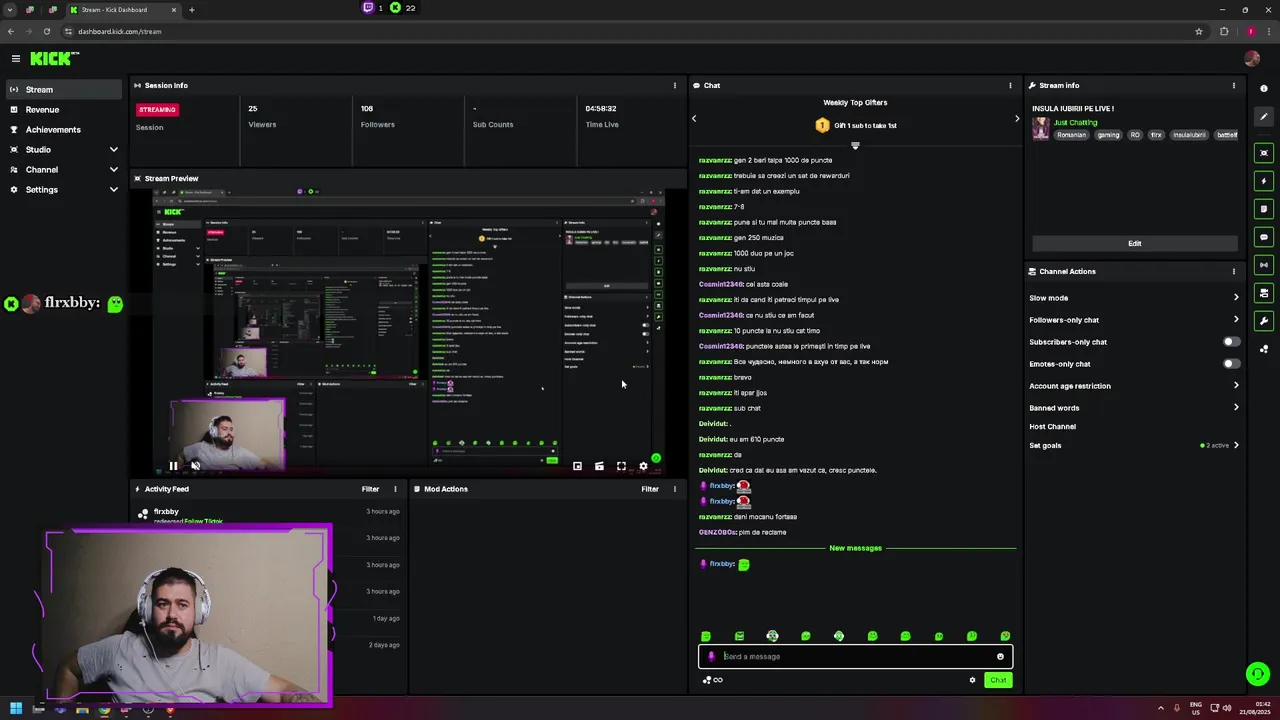
Task: Toggle the chat bubble widget in right rail
Action: [1264, 237]
